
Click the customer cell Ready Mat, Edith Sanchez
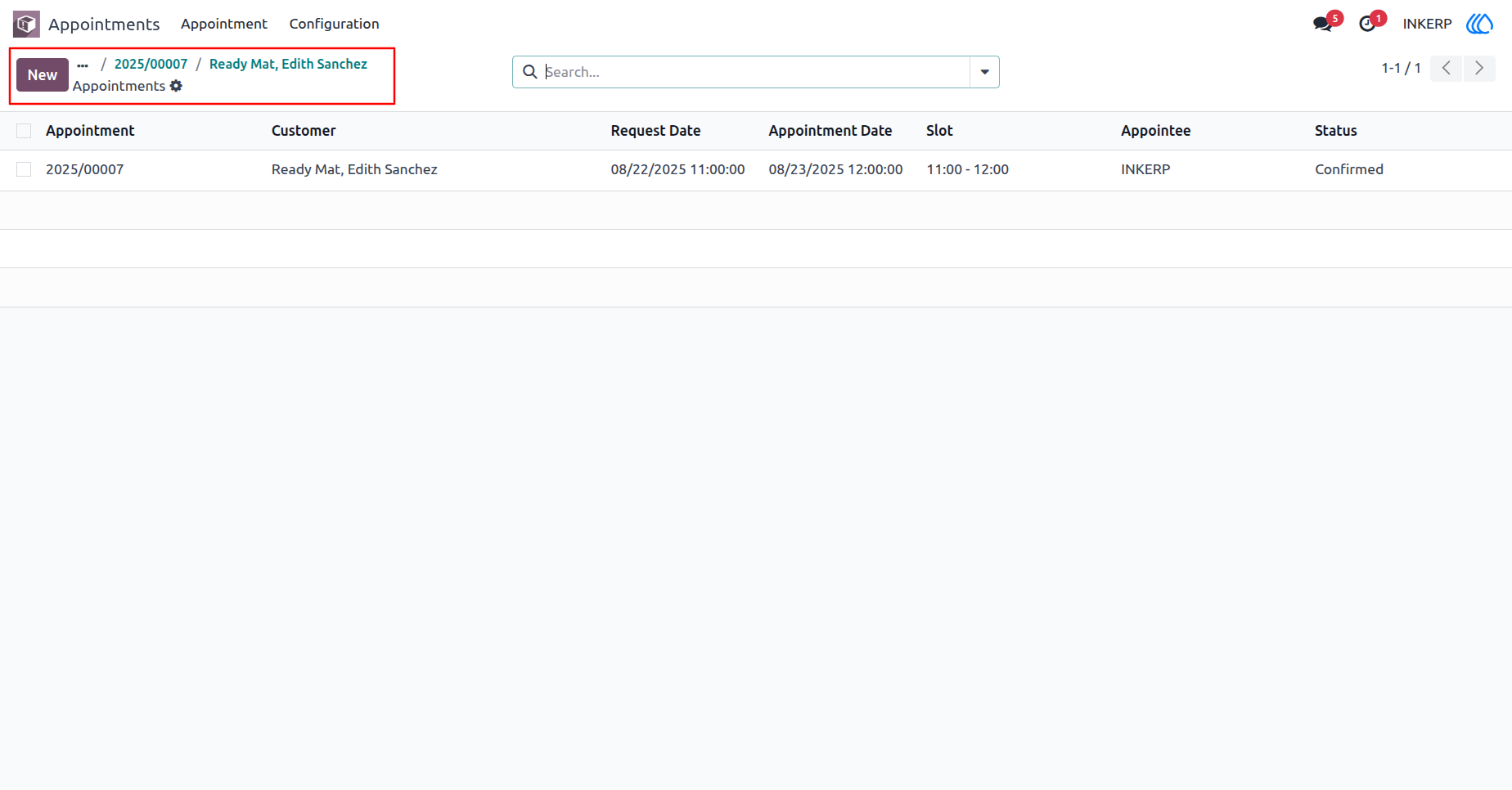coord(354,169)
